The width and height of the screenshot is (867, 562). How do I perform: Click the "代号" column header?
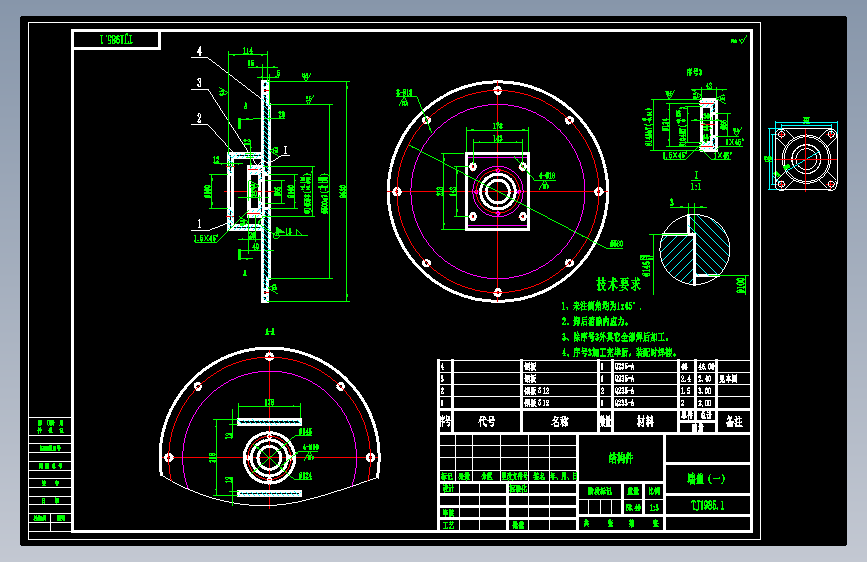[487, 422]
